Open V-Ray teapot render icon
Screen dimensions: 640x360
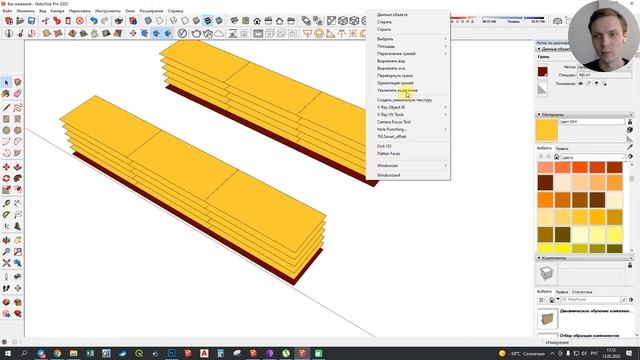[x=196, y=33]
